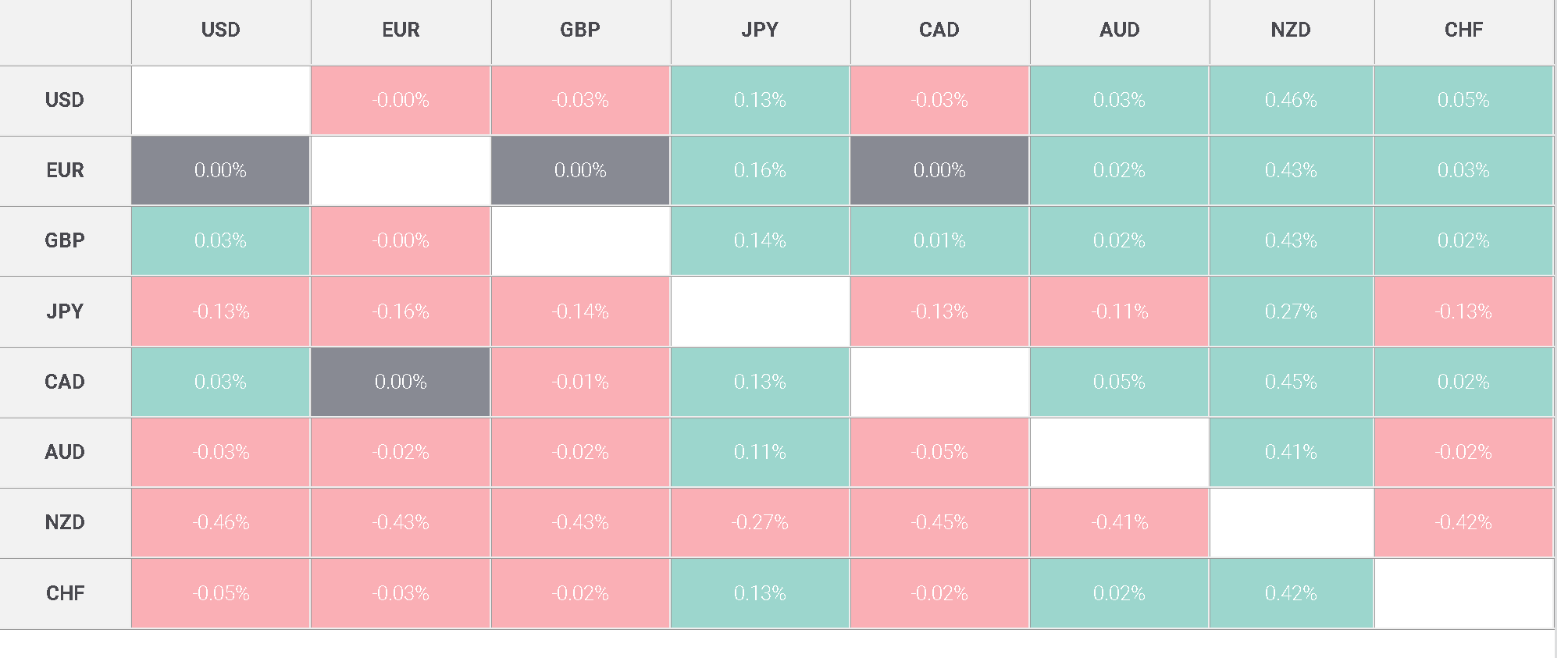The width and height of the screenshot is (1568, 658).
Task: Click gray EUR row USD column 0.00% cell
Action: tap(221, 170)
